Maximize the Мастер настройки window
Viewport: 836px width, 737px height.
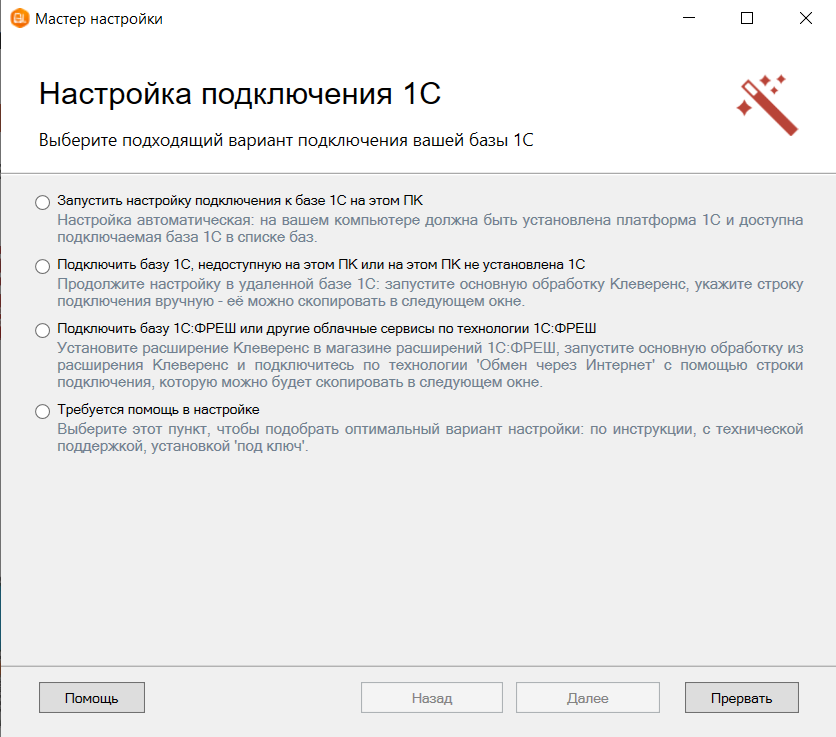pyautogui.click(x=747, y=18)
